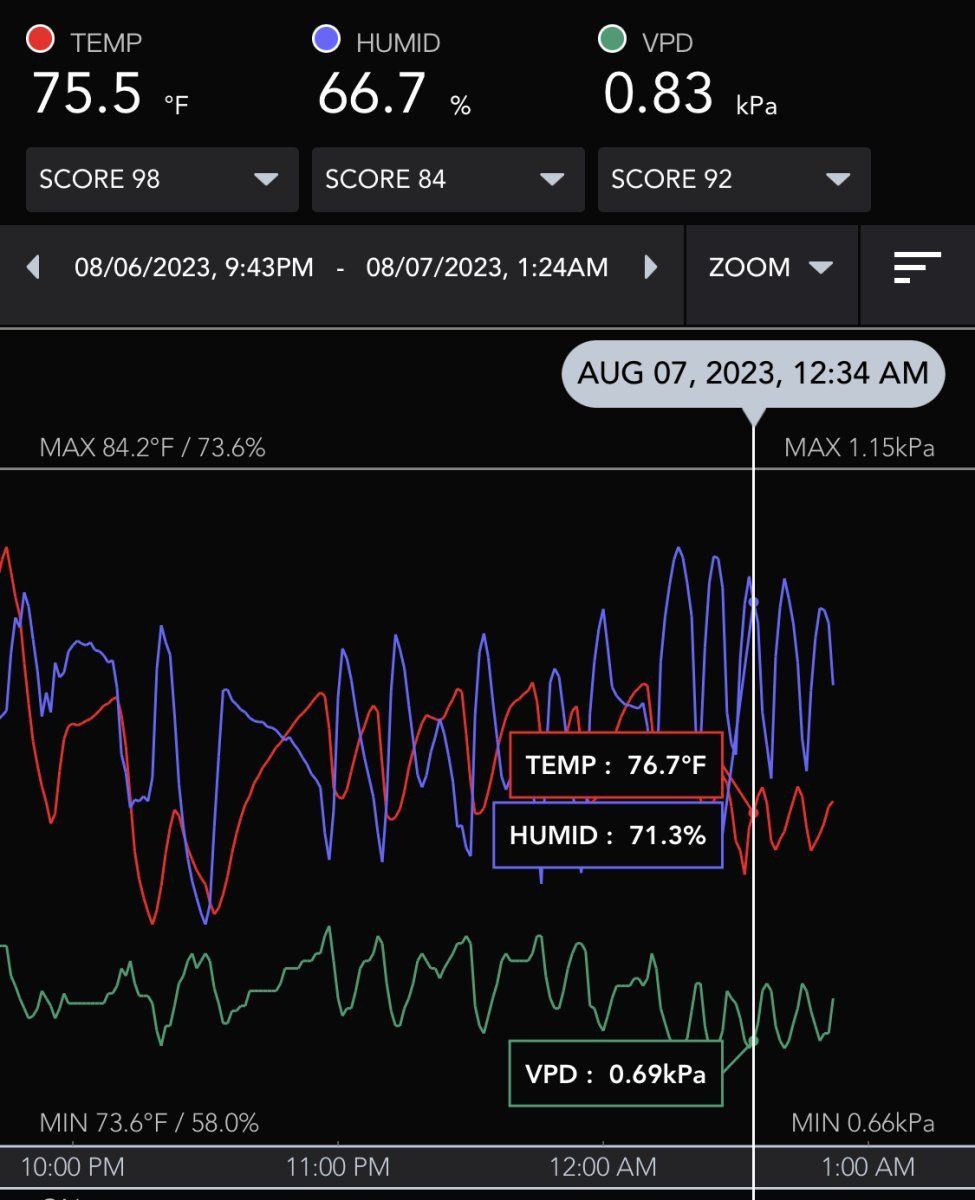Select end date 08/07/2023, 1:24AM
The image size is (975, 1200).
pos(487,268)
